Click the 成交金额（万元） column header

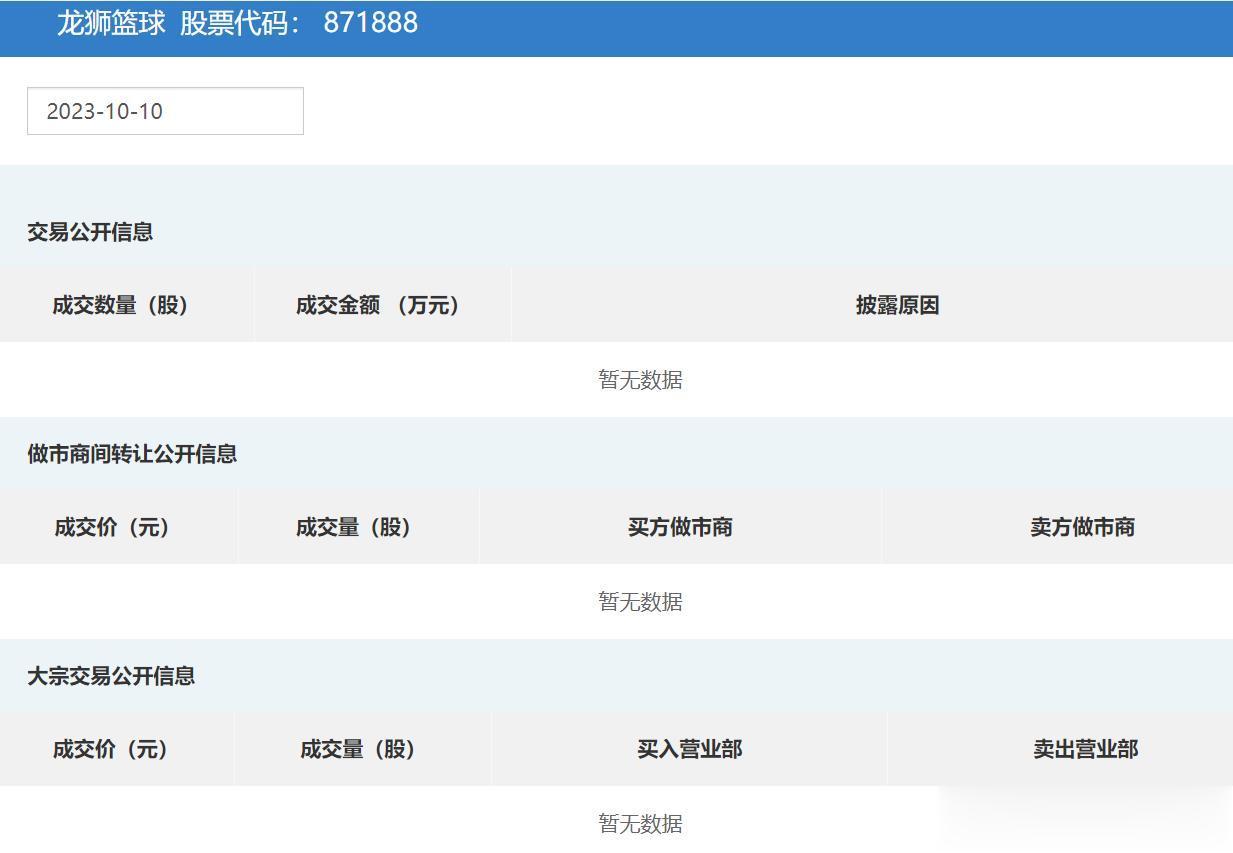[x=378, y=305]
